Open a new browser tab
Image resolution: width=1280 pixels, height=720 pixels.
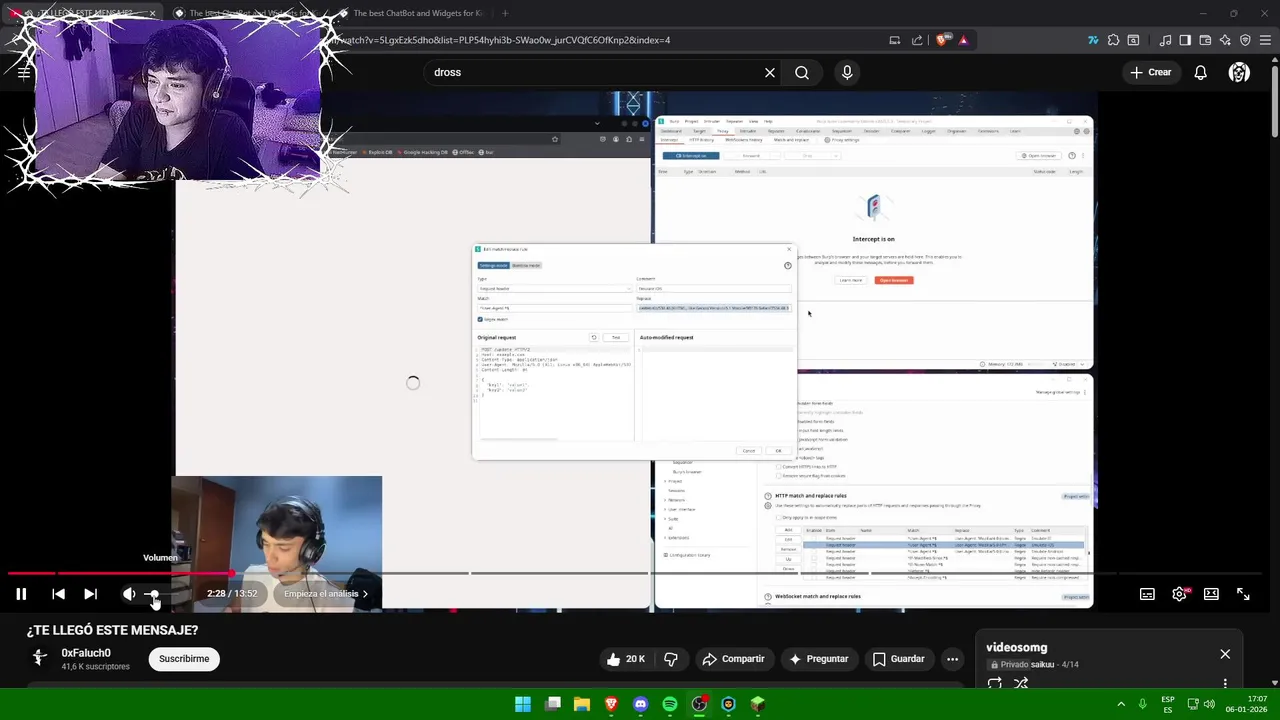[505, 13]
